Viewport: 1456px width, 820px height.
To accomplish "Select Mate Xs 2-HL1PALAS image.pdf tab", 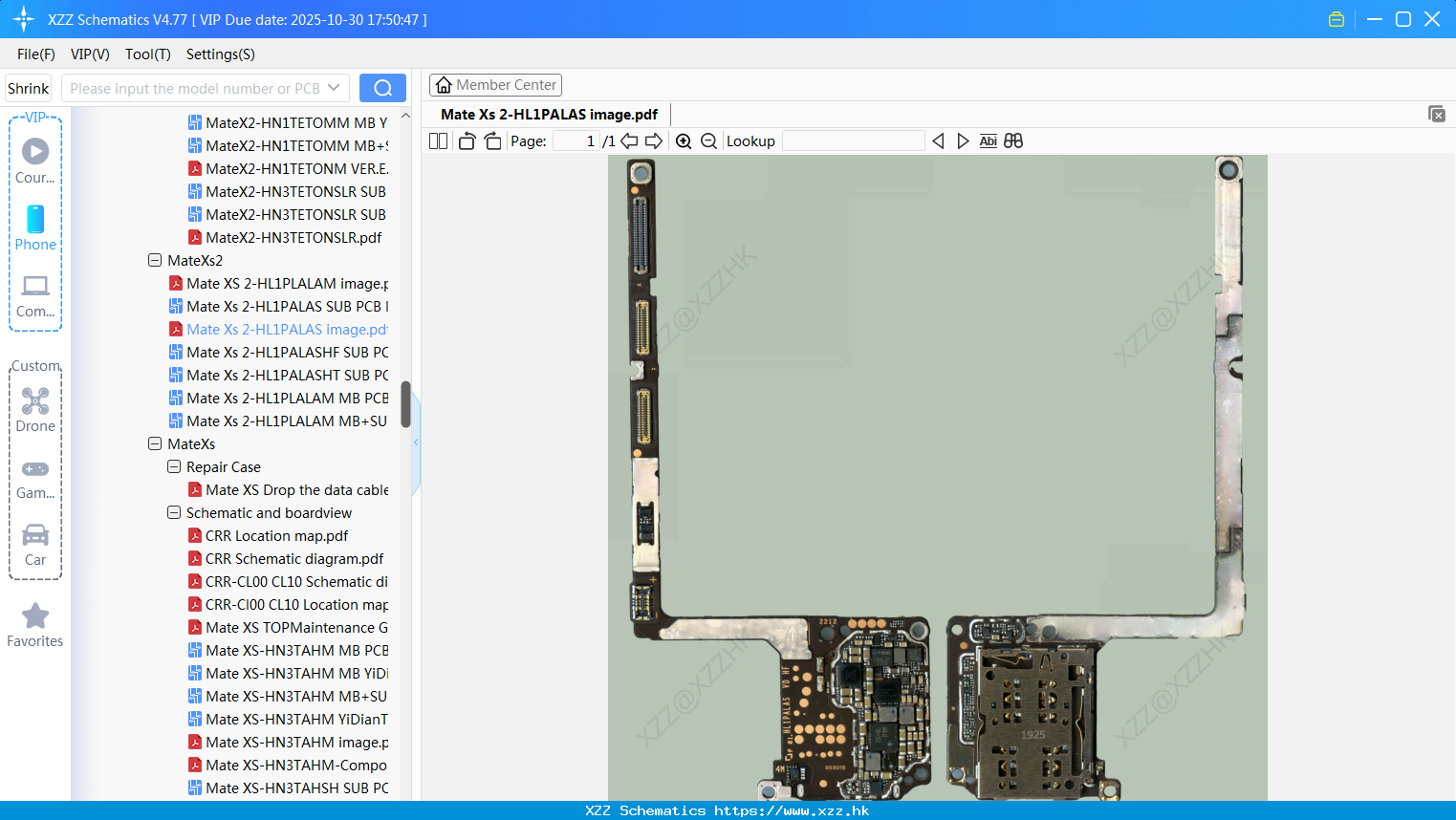I will pyautogui.click(x=549, y=114).
